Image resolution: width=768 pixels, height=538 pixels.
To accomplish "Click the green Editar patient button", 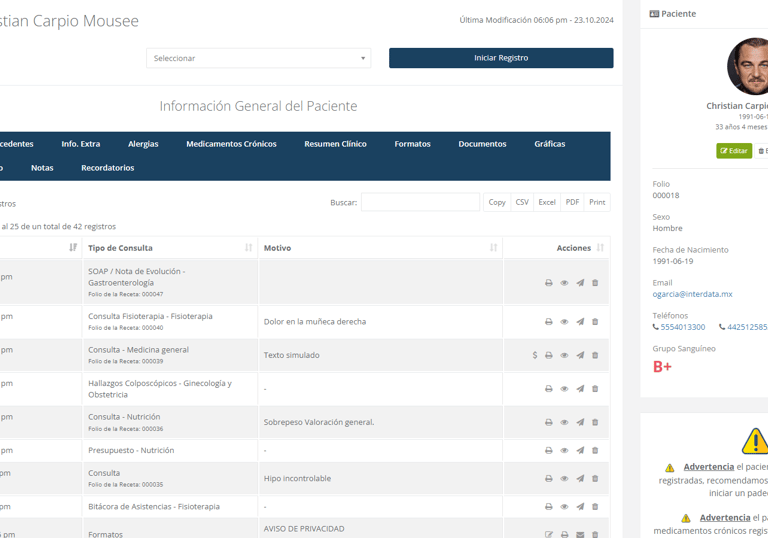I will 734,151.
